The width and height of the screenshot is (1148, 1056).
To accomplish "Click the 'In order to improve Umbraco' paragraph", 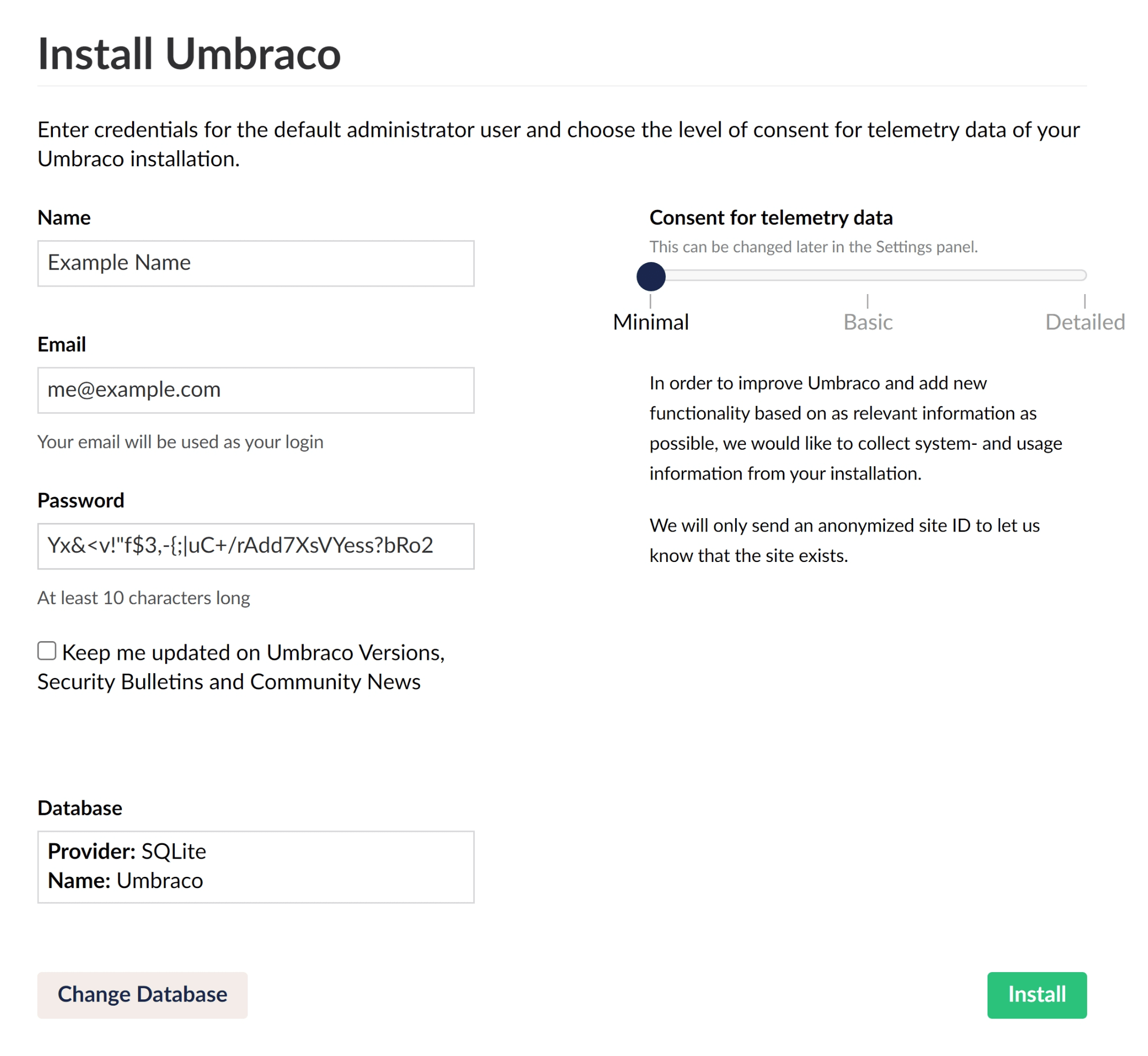I will [x=856, y=428].
